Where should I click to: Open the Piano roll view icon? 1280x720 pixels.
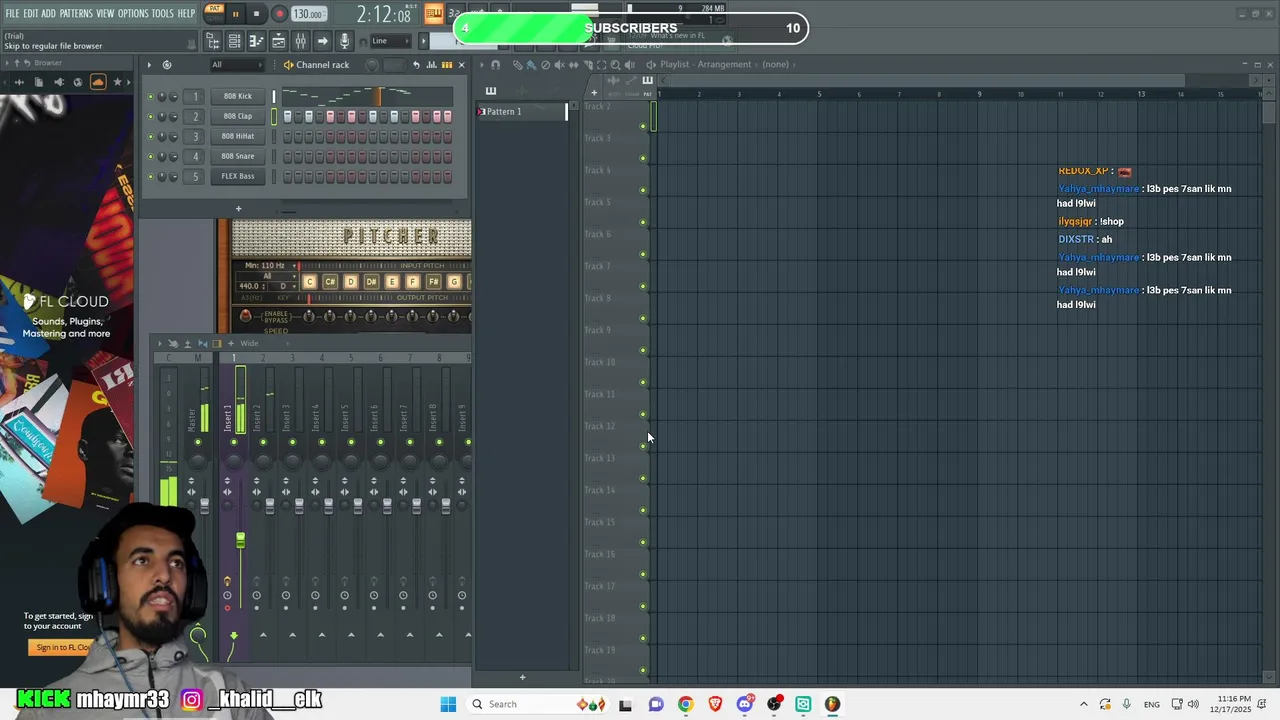coord(256,41)
